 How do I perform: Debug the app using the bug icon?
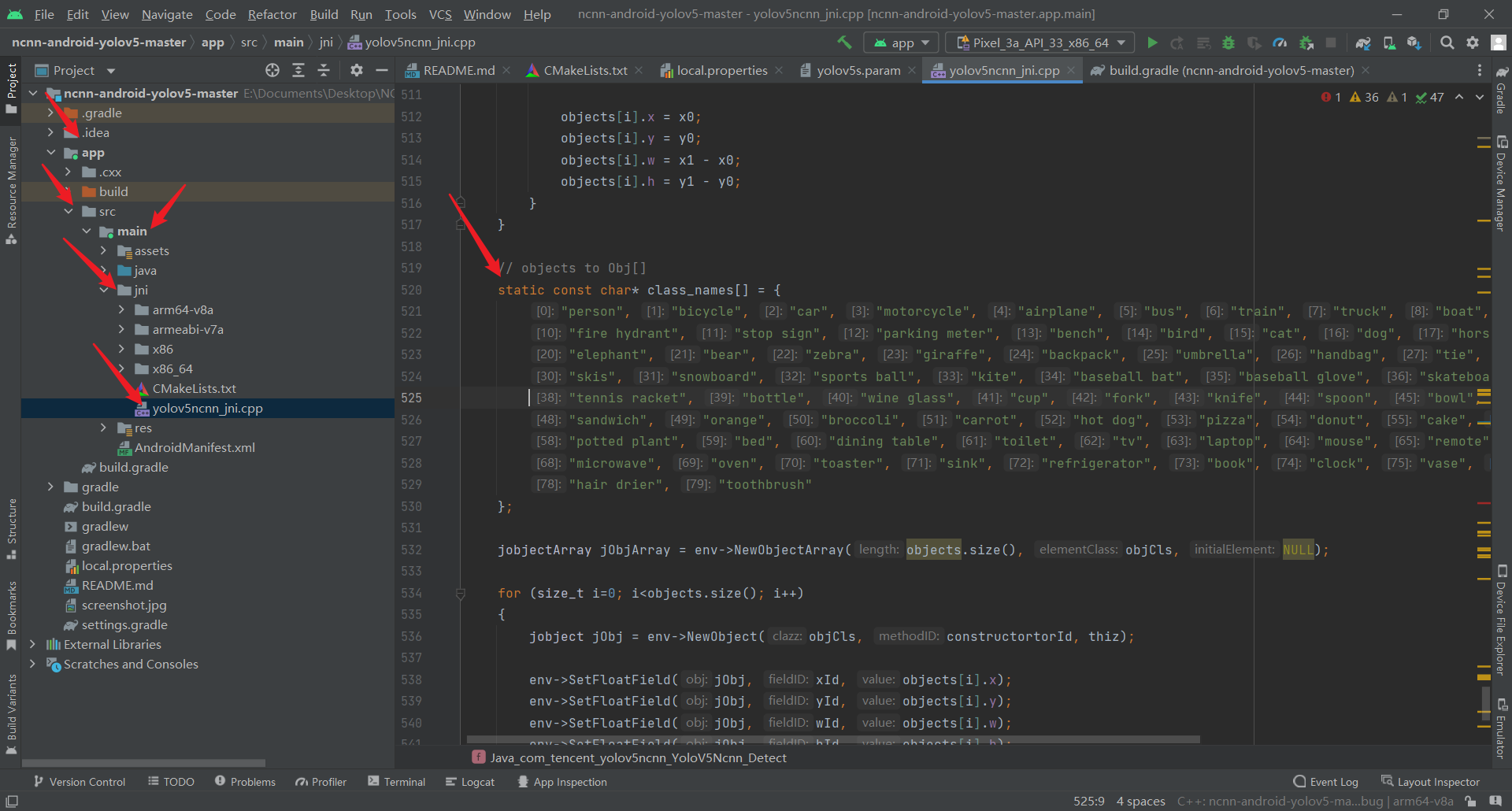click(x=1228, y=43)
